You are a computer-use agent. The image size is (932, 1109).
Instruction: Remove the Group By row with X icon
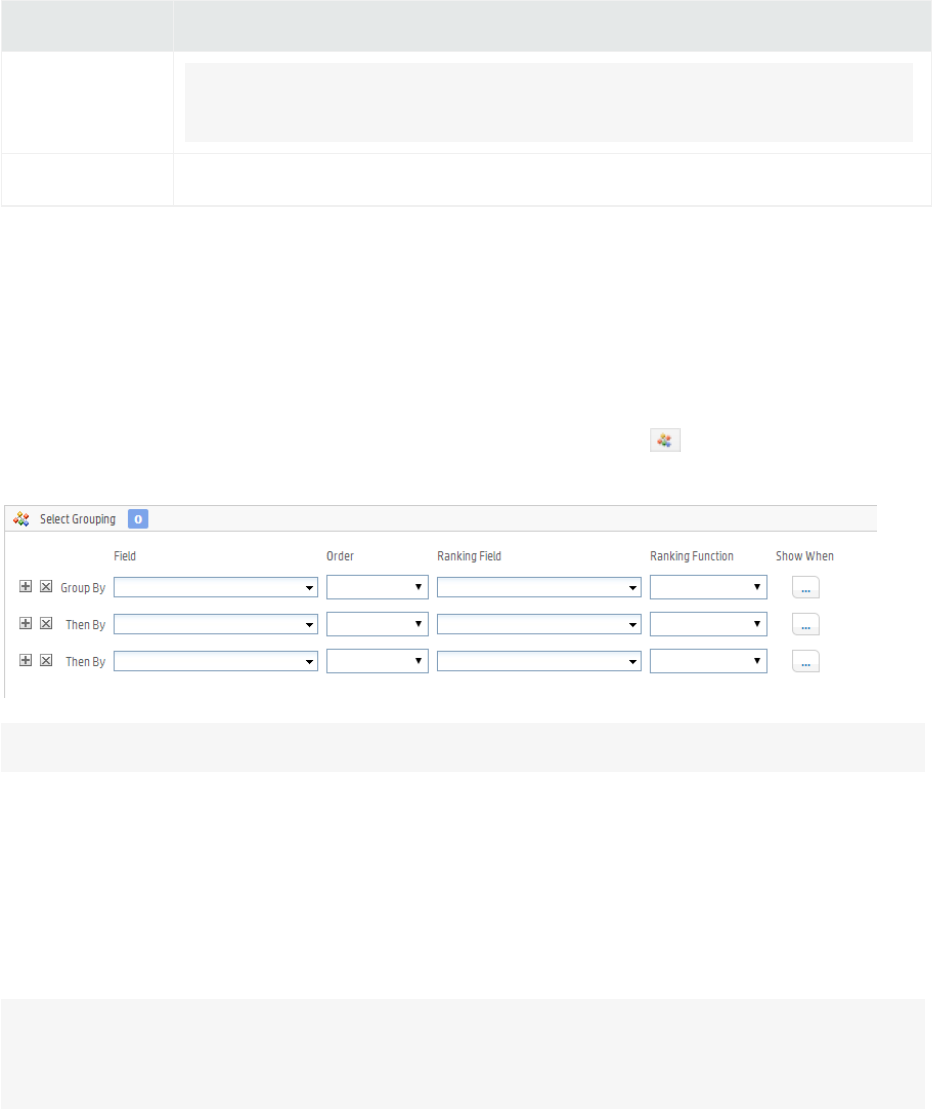[x=45, y=588]
